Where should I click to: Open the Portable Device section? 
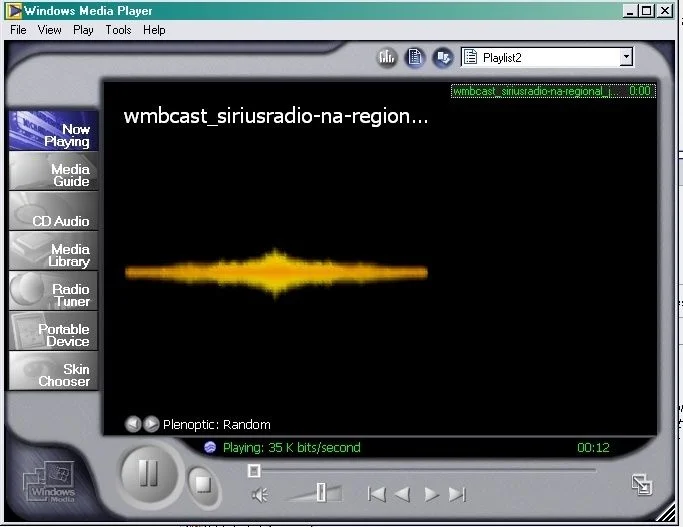pos(54,331)
